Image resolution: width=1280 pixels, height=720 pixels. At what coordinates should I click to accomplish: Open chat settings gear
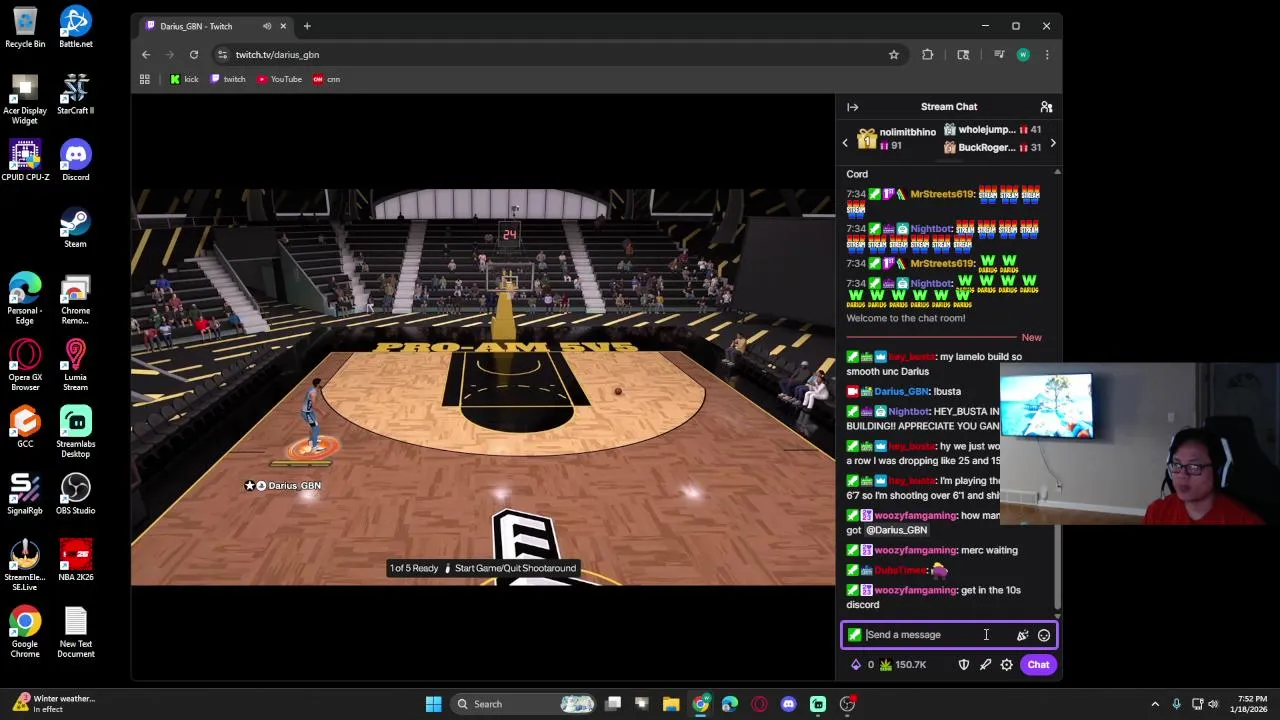(x=1007, y=665)
